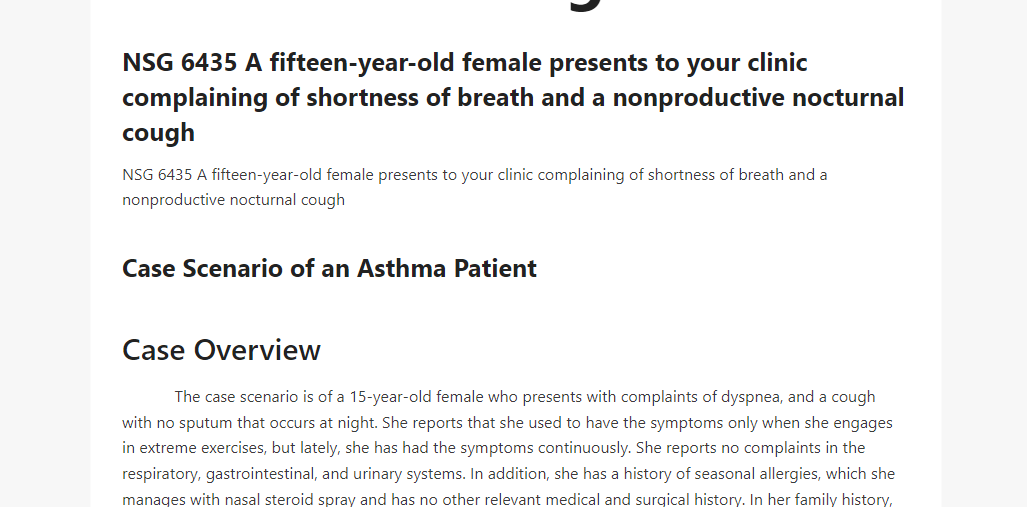Click the partially visible large heading glyph at the top
The height and width of the screenshot is (507, 1027).
(584, 6)
